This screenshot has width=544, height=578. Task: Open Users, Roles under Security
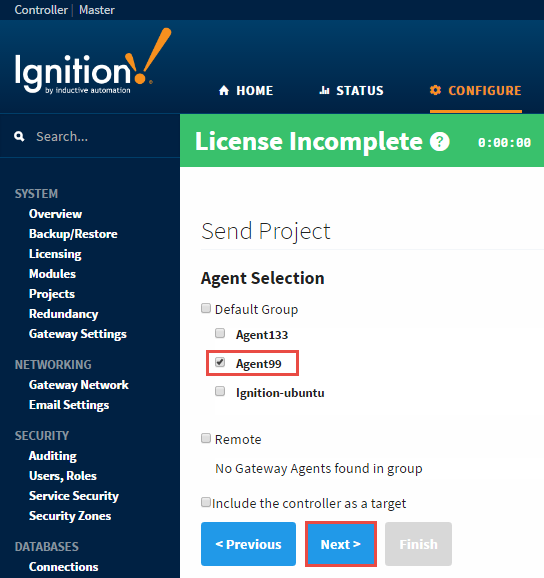pos(63,476)
